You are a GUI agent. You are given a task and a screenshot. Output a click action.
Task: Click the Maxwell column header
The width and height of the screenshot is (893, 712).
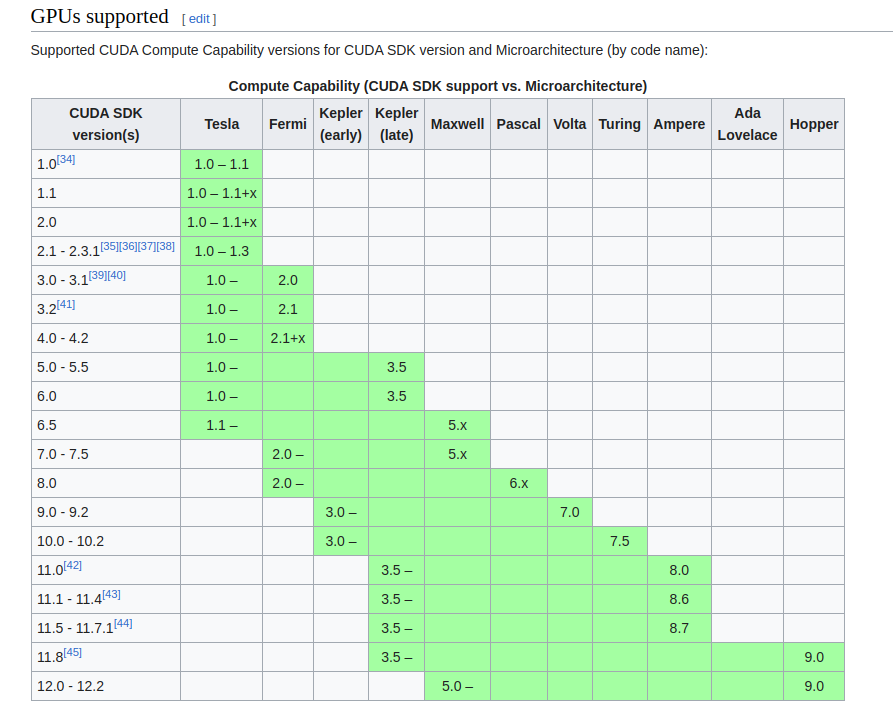[x=457, y=124]
